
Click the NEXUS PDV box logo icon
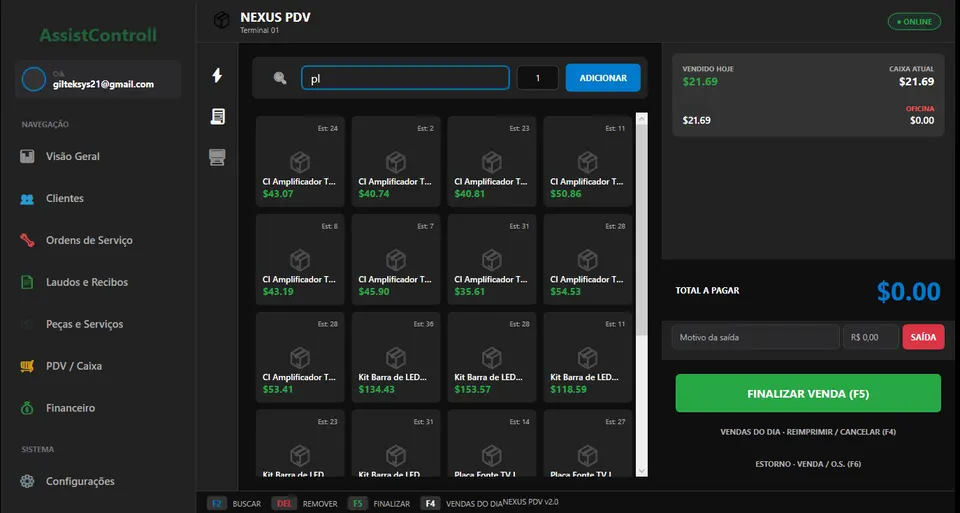coord(221,20)
